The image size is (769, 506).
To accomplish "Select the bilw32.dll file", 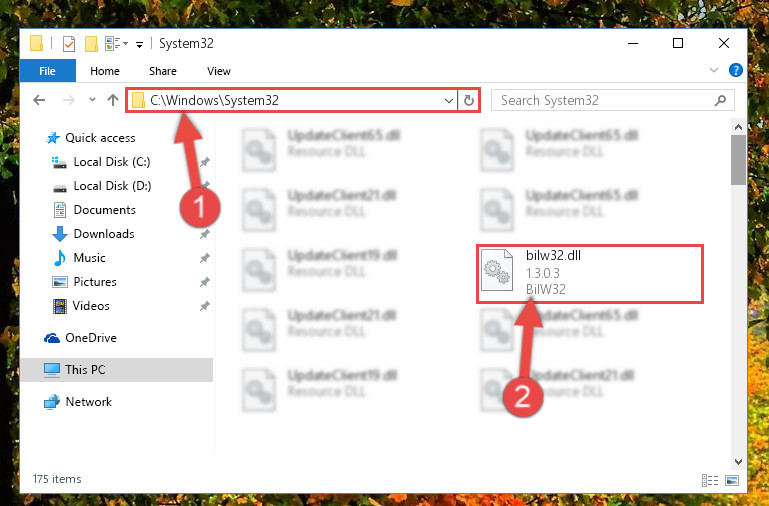I will 590,273.
